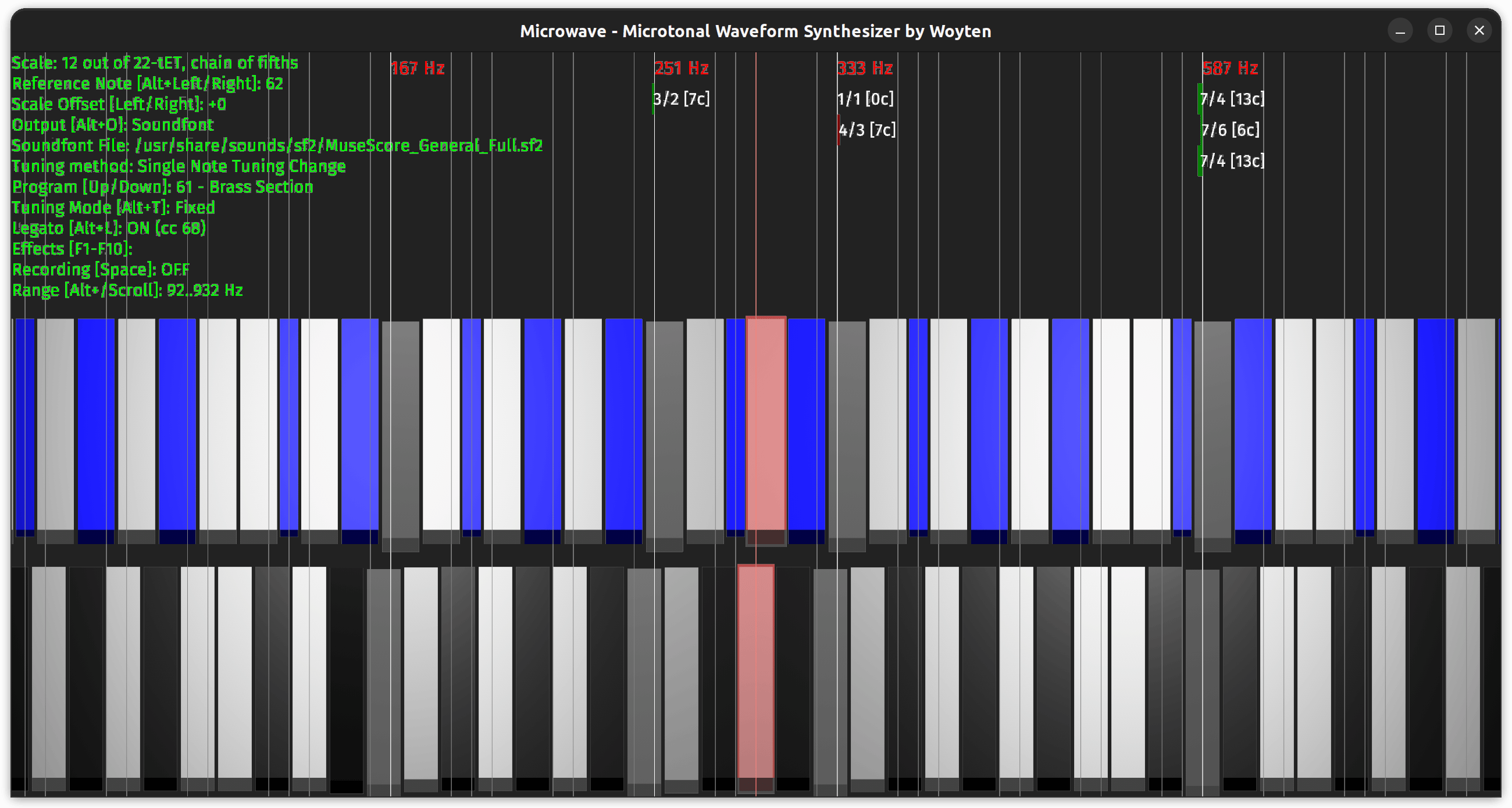Click 'Range [Alt+/Scroll]: 92..932 Hz' line
This screenshot has width=1512, height=808.
[127, 291]
